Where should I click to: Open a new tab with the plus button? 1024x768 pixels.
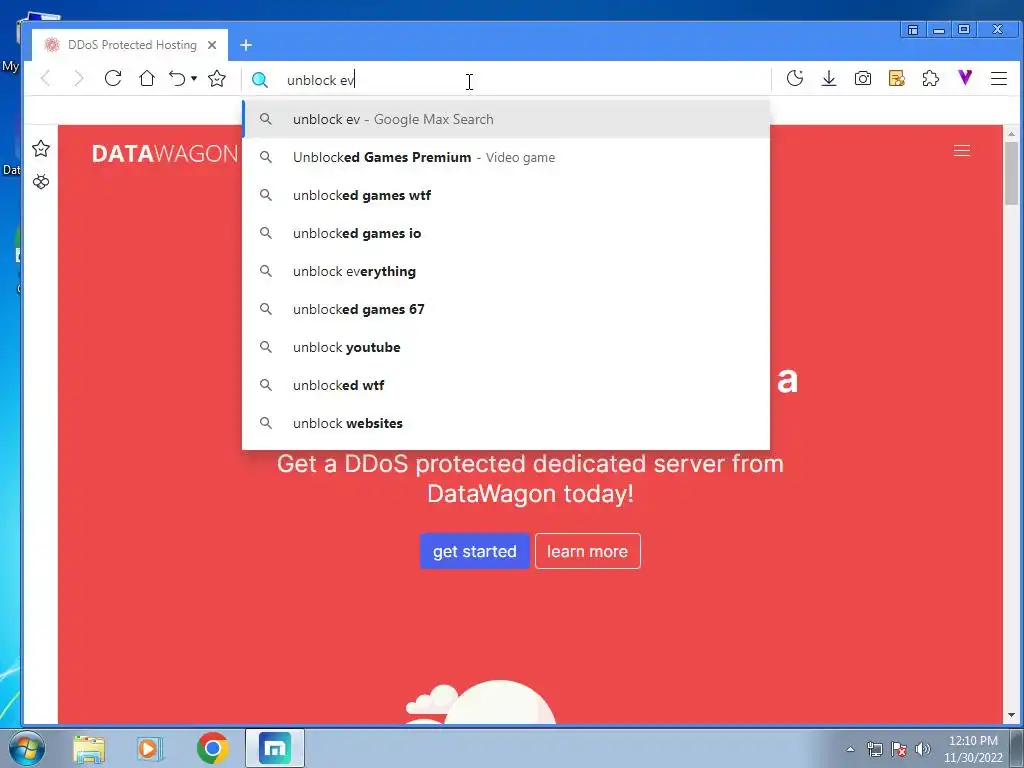[x=246, y=45]
